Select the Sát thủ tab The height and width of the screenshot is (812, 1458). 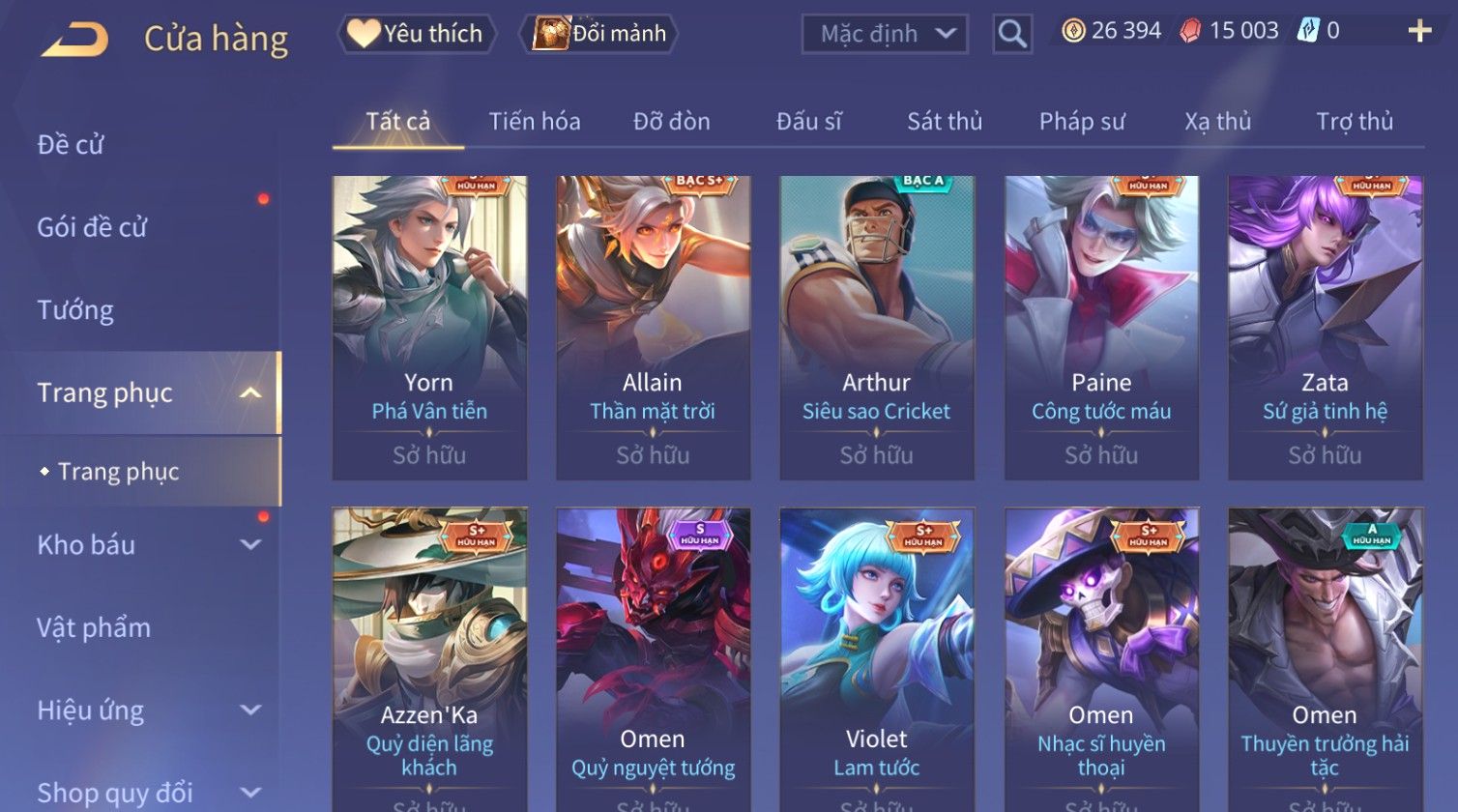click(x=945, y=121)
